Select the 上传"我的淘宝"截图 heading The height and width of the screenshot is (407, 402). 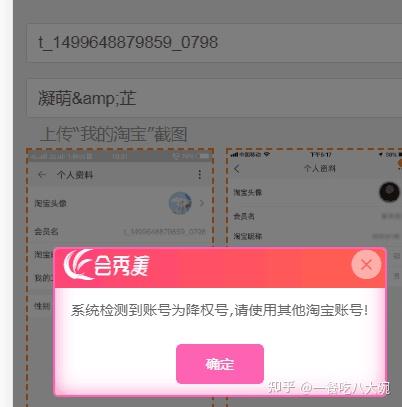[x=114, y=134]
